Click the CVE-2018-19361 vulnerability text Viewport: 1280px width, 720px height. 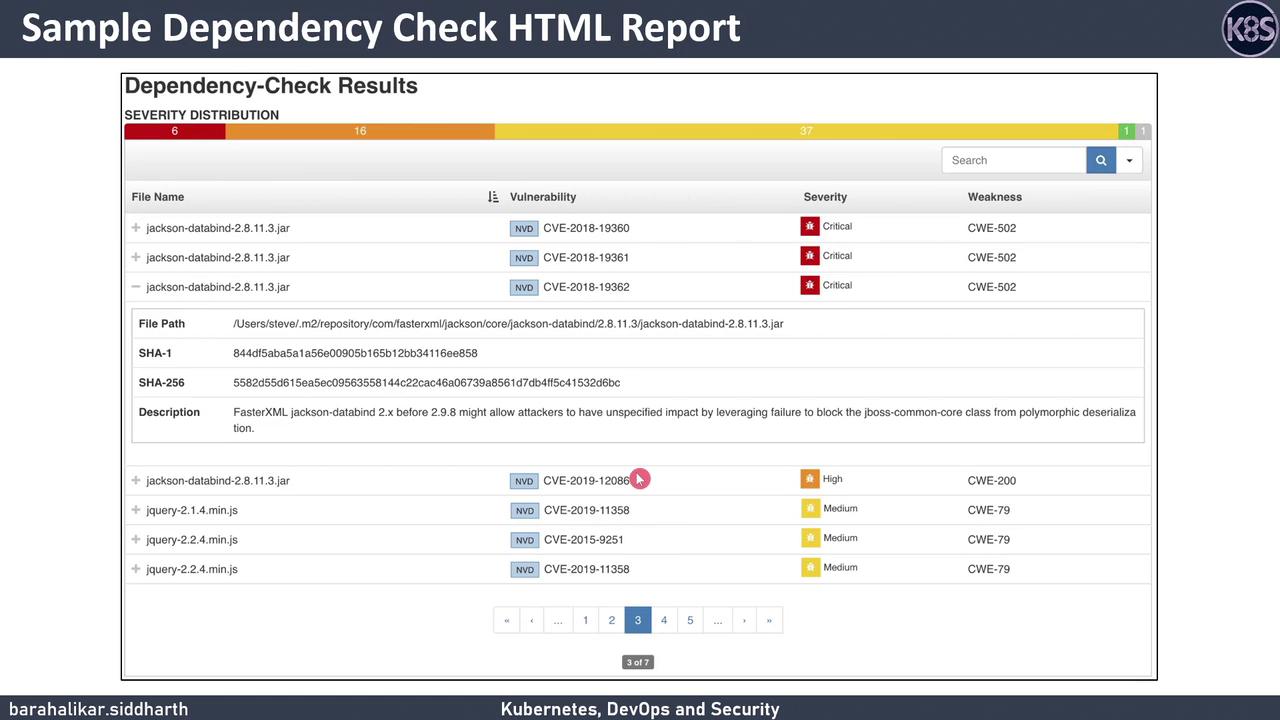(x=586, y=257)
